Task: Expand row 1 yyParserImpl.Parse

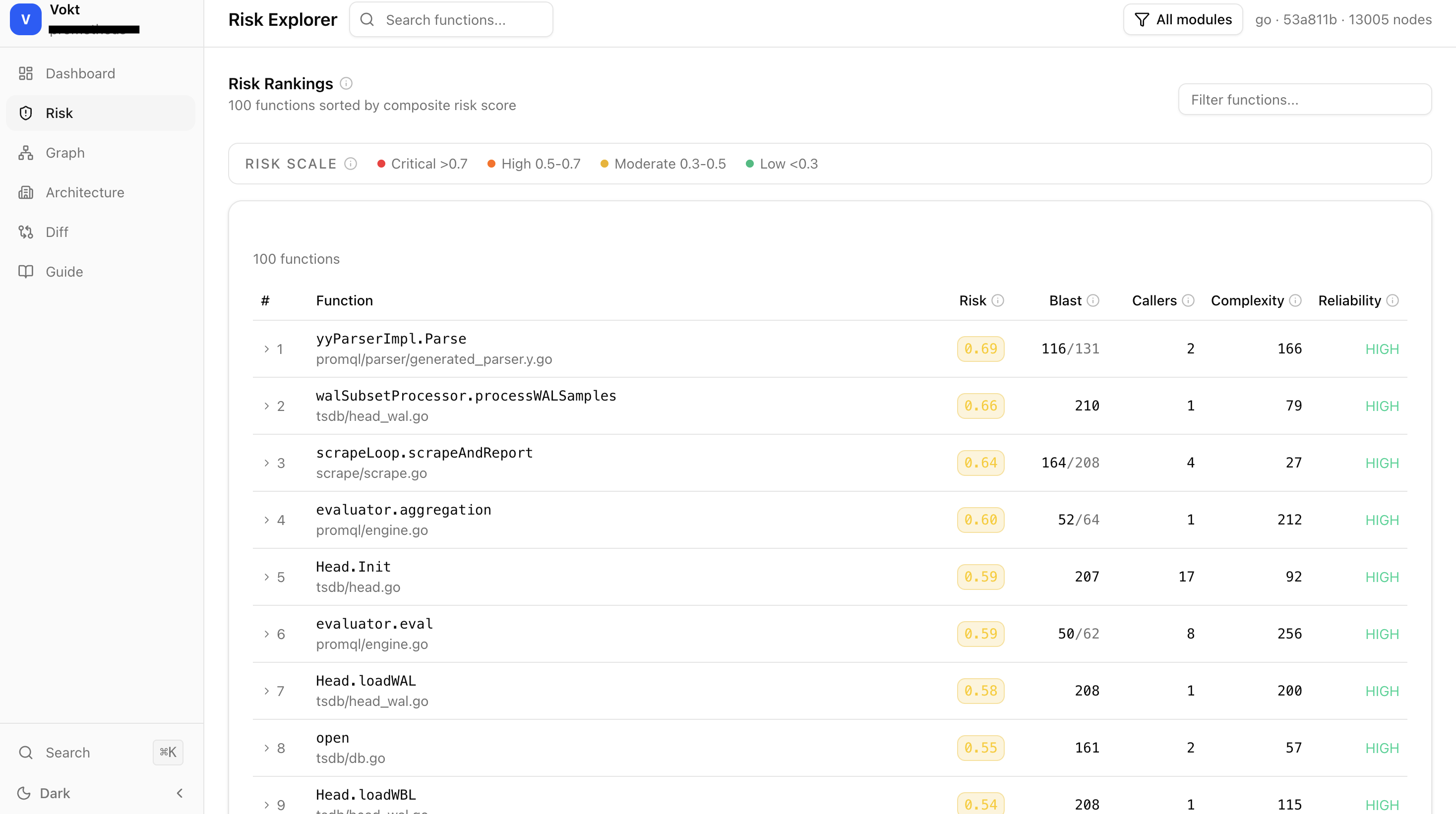Action: pos(266,349)
